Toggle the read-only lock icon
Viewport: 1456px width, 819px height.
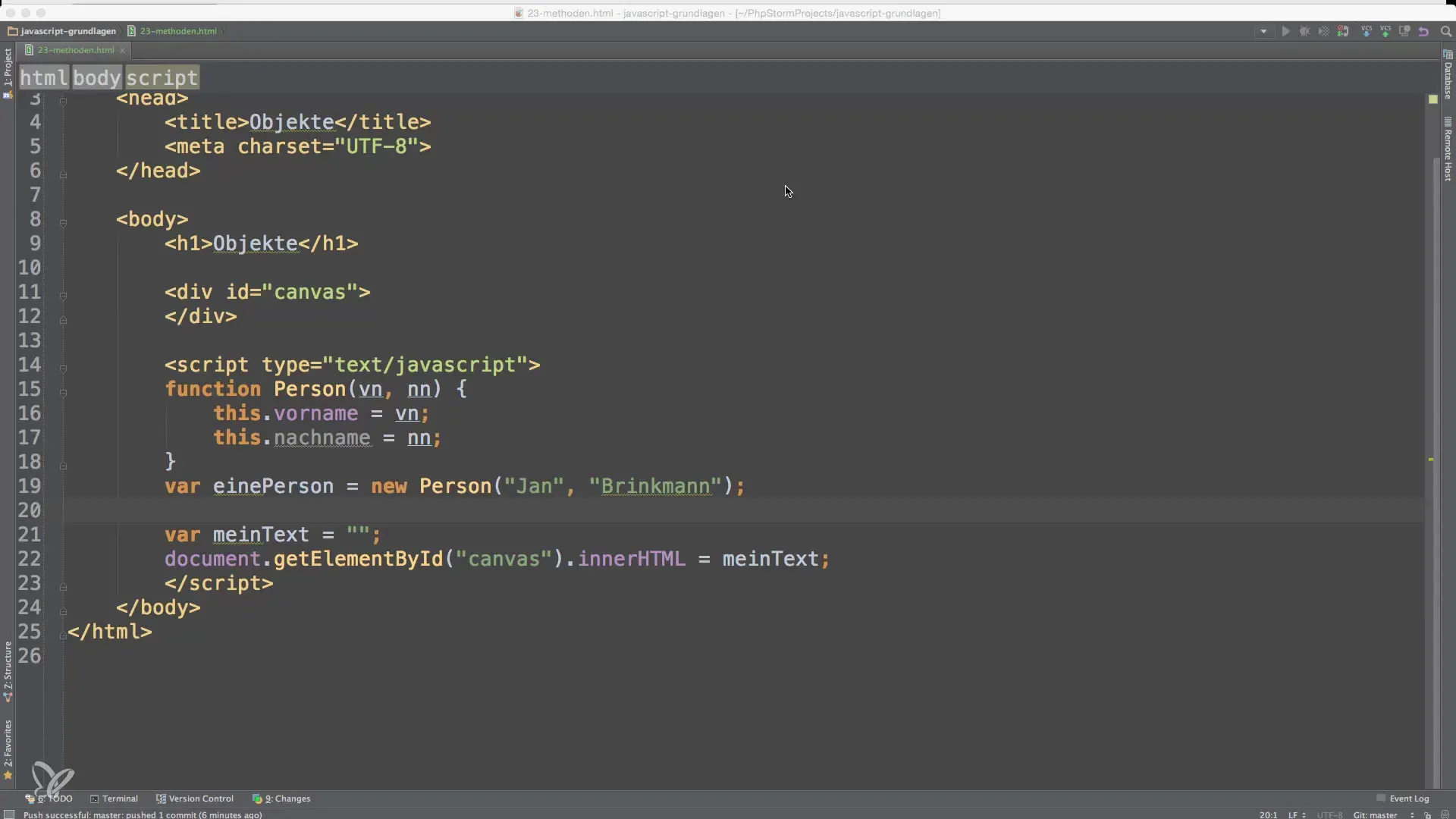pyautogui.click(x=1427, y=814)
